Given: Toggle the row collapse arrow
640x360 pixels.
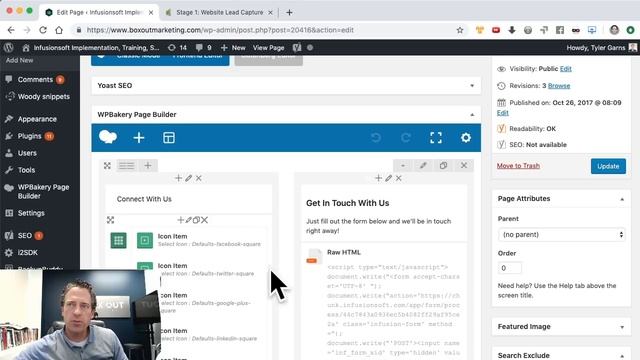Looking at the screenshot, I should (403, 165).
